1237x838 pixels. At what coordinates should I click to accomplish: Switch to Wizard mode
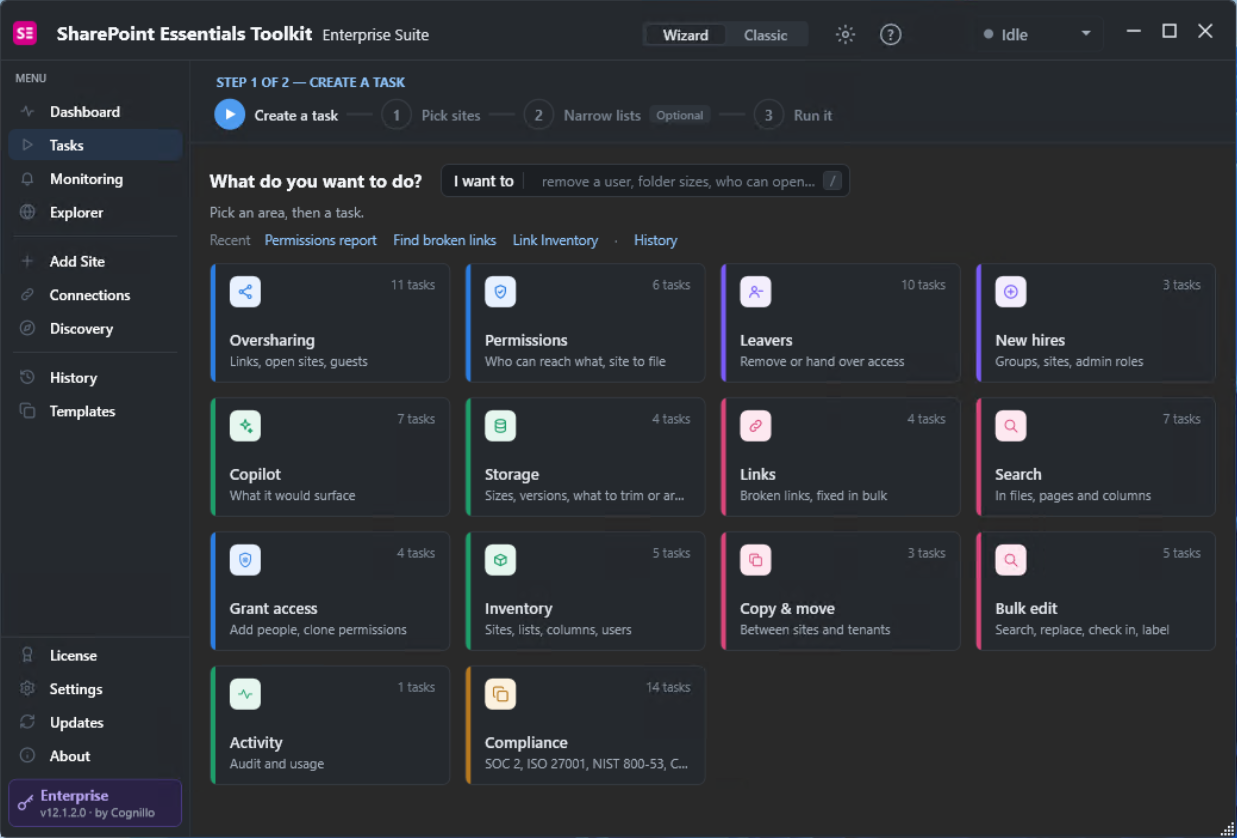point(685,35)
